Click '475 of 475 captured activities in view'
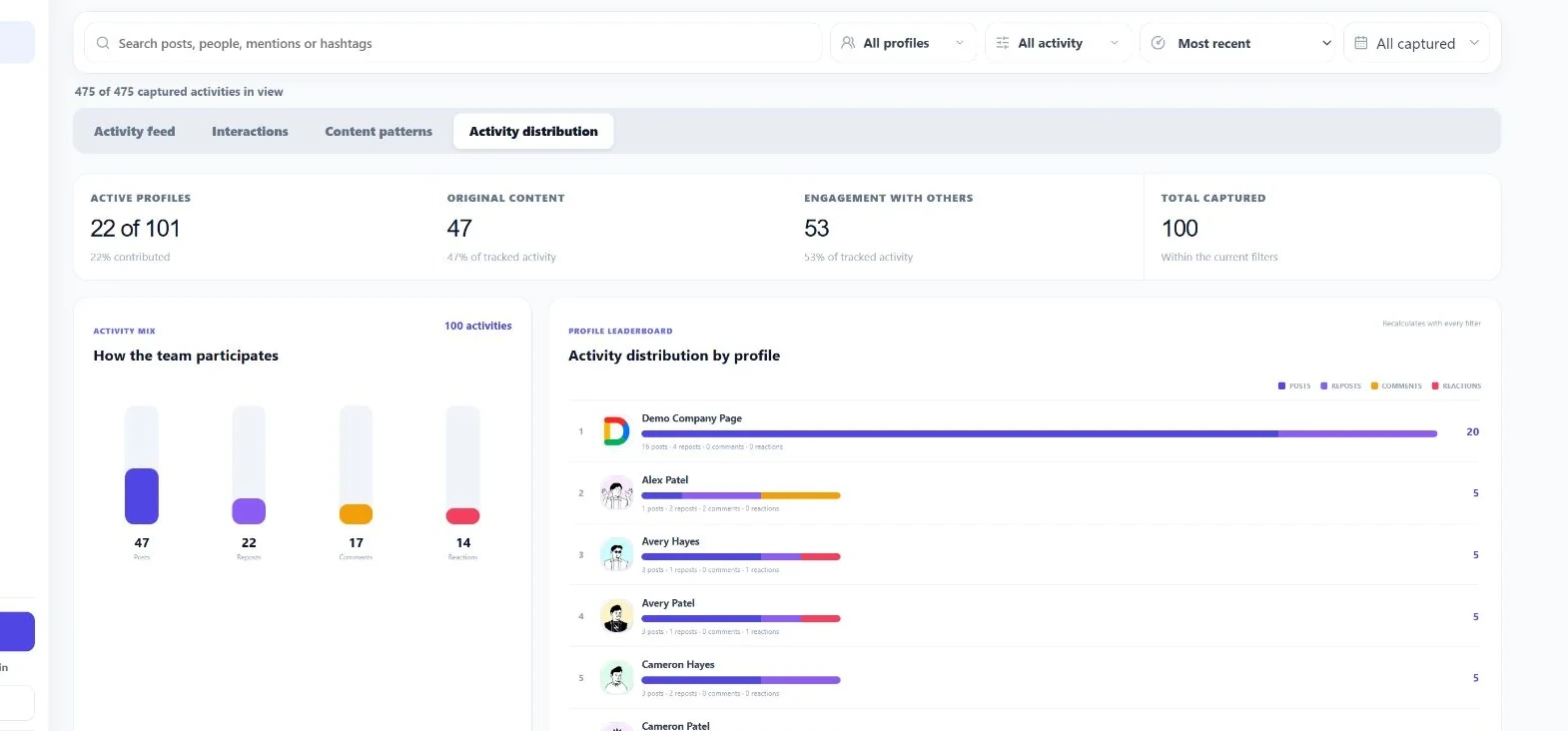The width and height of the screenshot is (1568, 731). tap(179, 92)
